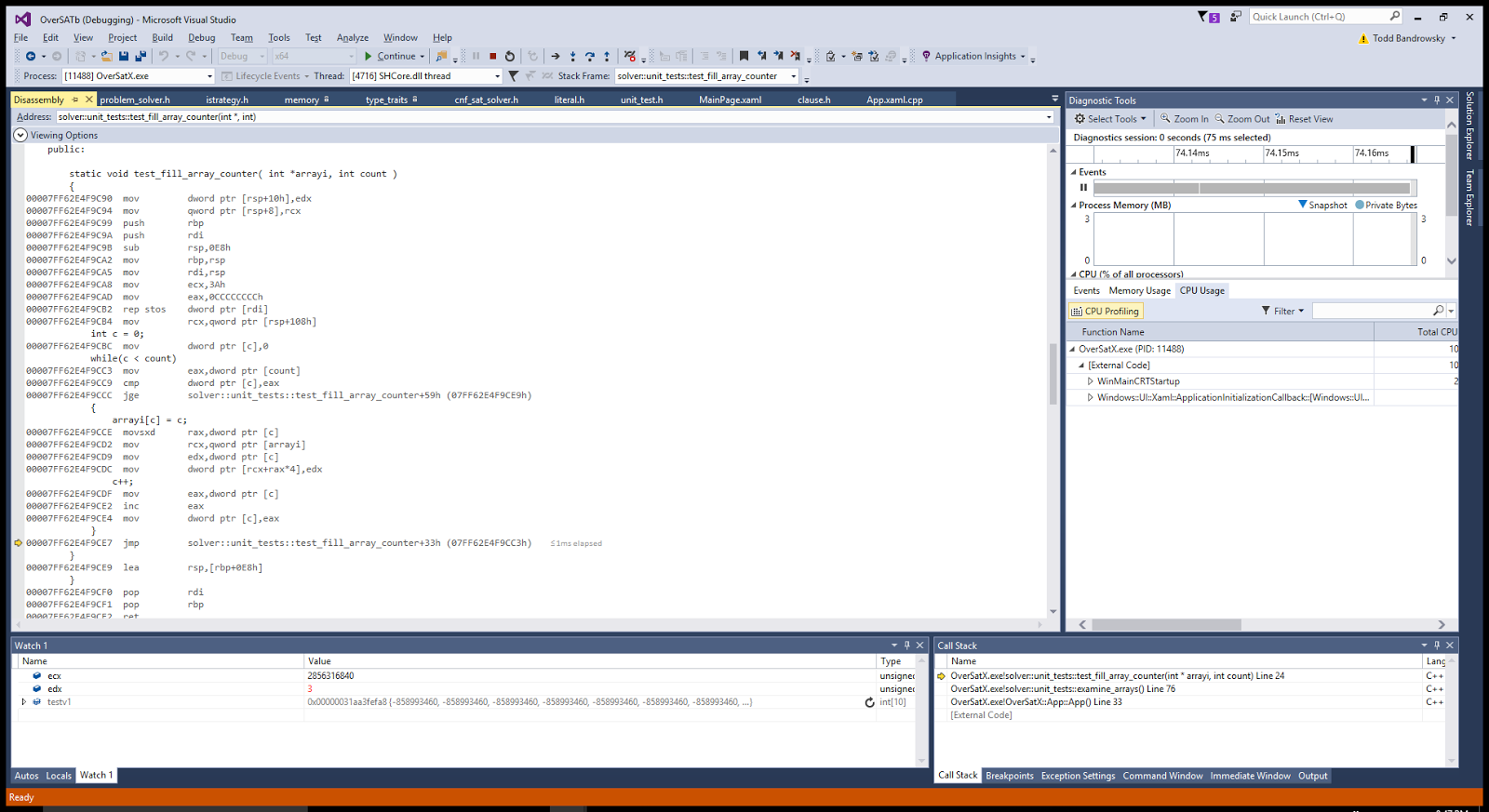The image size is (1489, 812).
Task: Click the Quick Launch search box
Action: [1326, 17]
